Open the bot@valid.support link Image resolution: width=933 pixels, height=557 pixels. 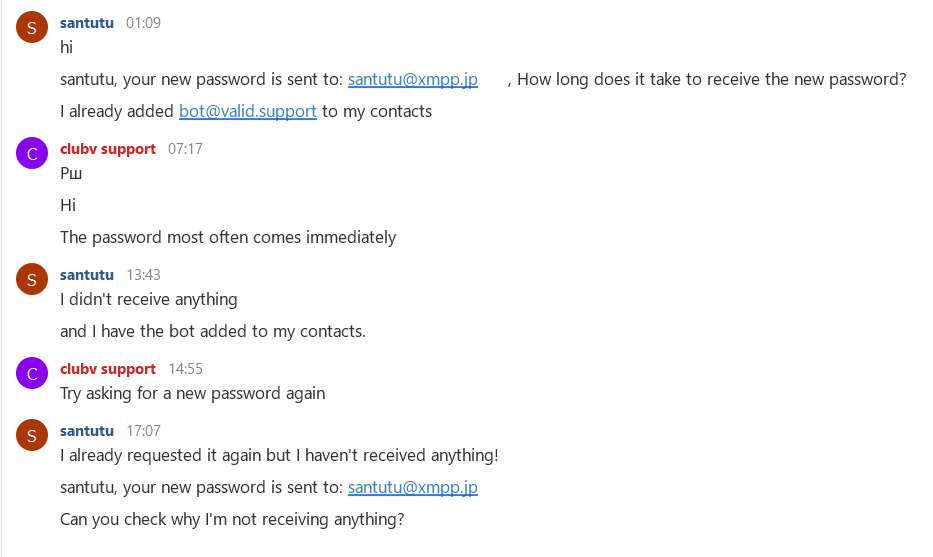(x=248, y=111)
